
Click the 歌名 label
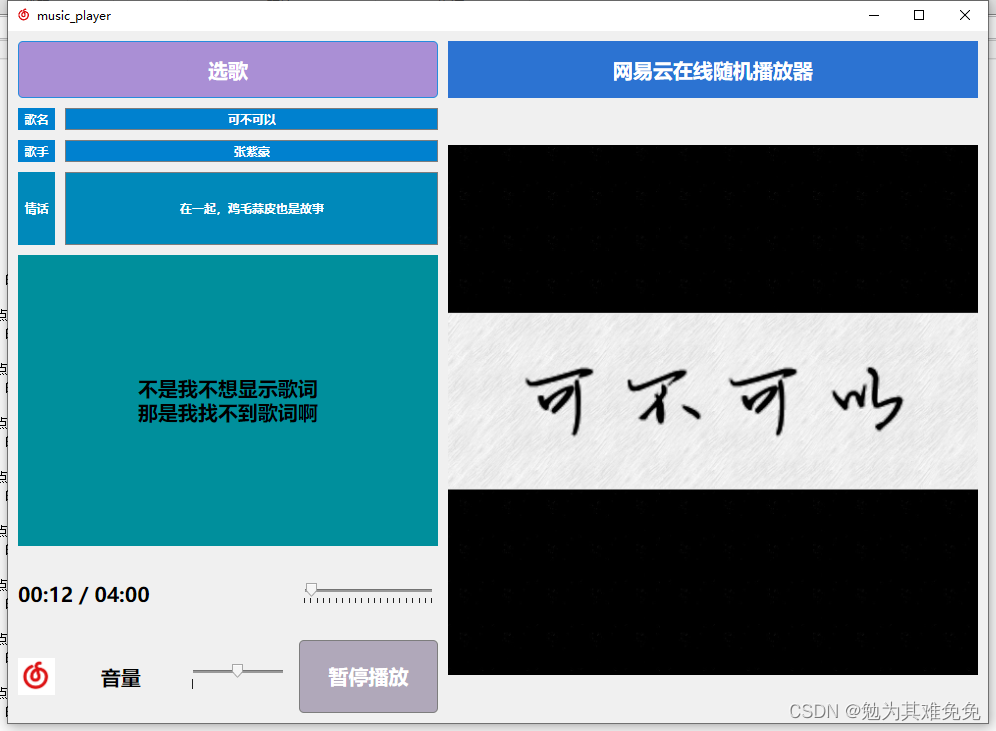click(36, 119)
